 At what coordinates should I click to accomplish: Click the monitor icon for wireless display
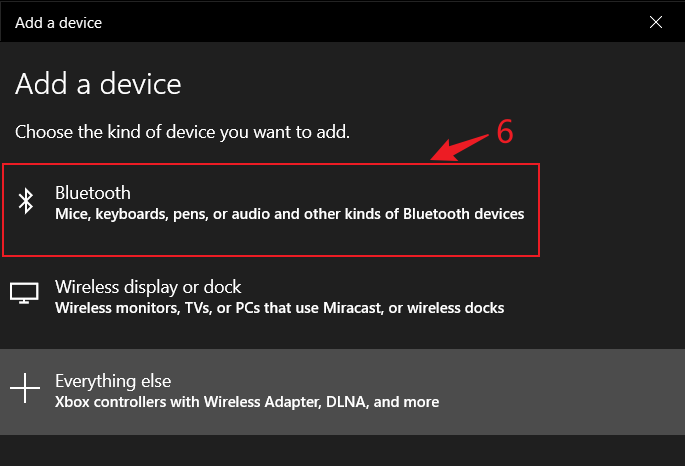click(24, 293)
